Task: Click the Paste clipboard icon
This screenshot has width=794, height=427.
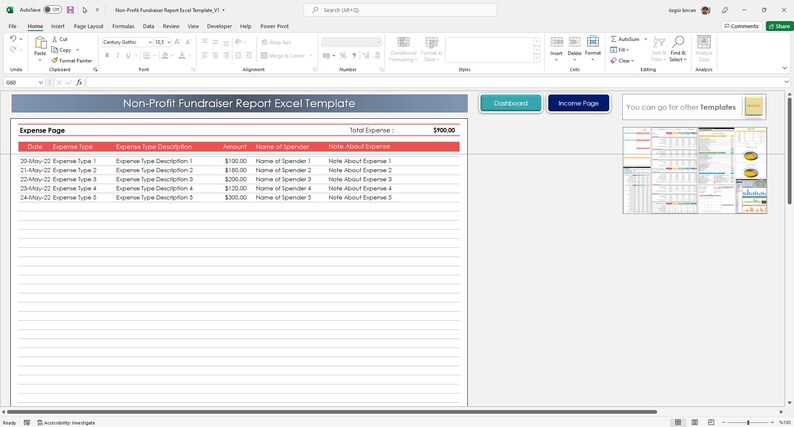Action: (40, 44)
